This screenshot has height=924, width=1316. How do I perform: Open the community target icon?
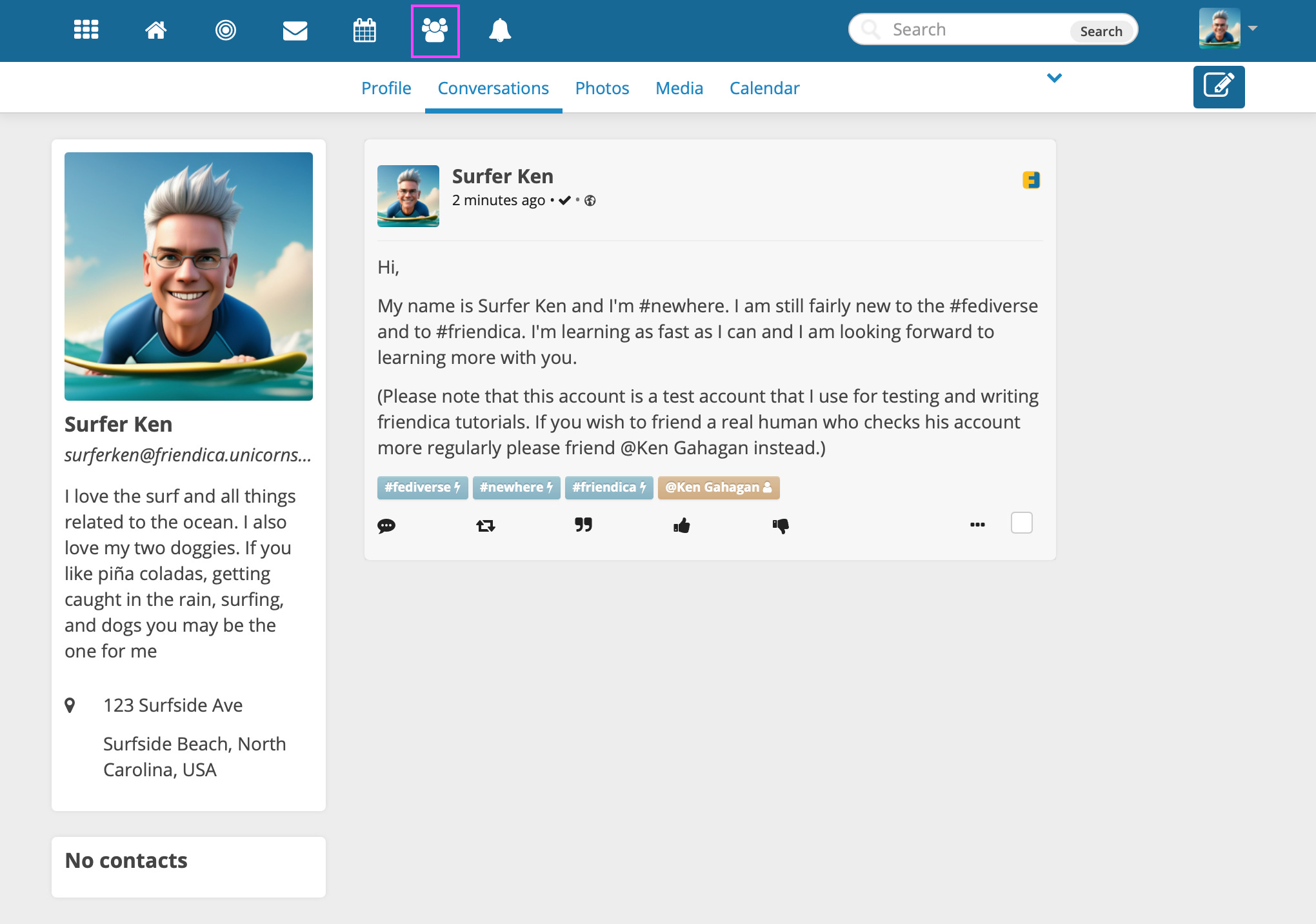(225, 30)
